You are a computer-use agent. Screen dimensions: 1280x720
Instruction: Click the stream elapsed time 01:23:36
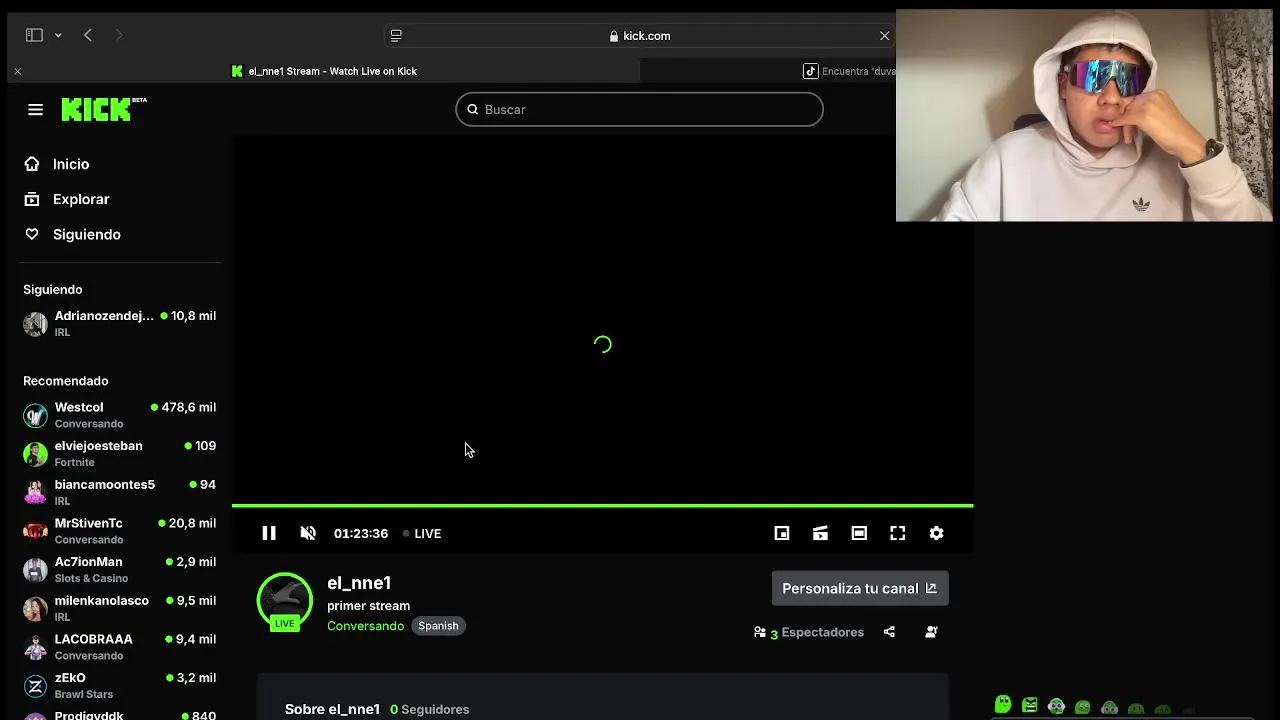361,533
